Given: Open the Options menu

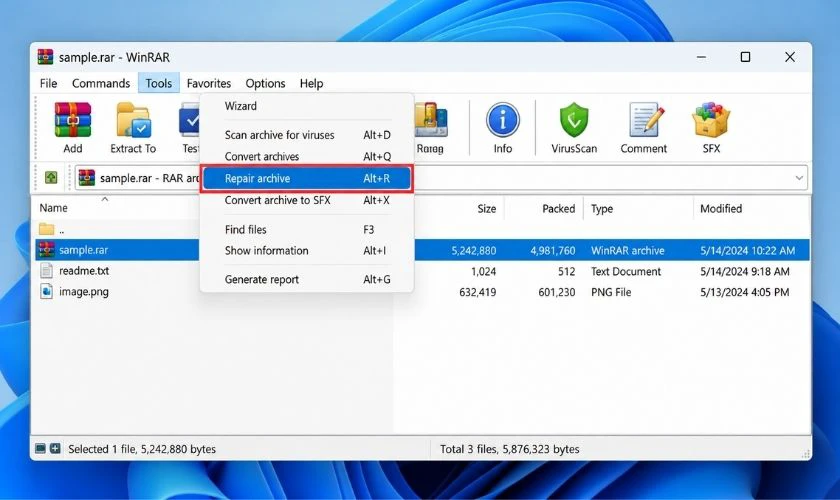Looking at the screenshot, I should tap(265, 84).
